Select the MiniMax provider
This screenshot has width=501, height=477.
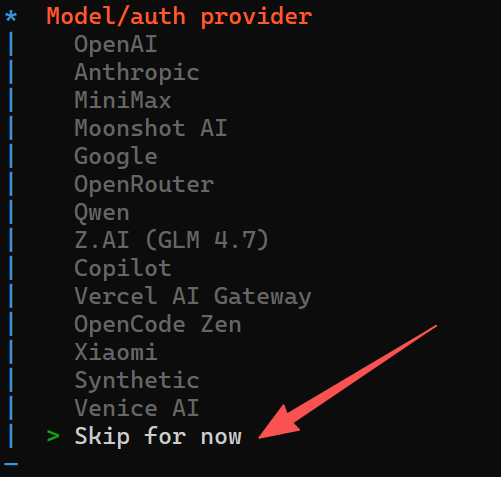pos(123,100)
